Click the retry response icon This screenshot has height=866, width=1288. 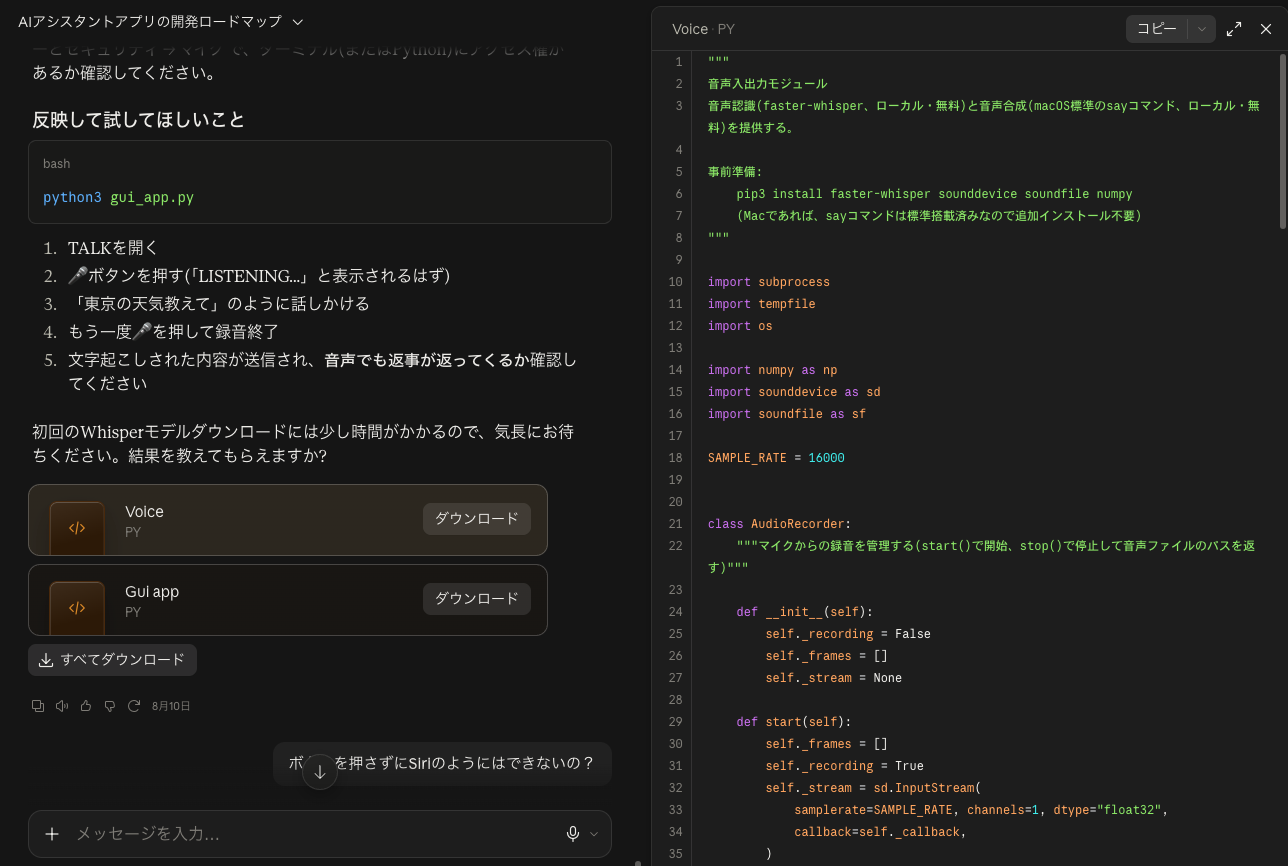click(x=134, y=706)
